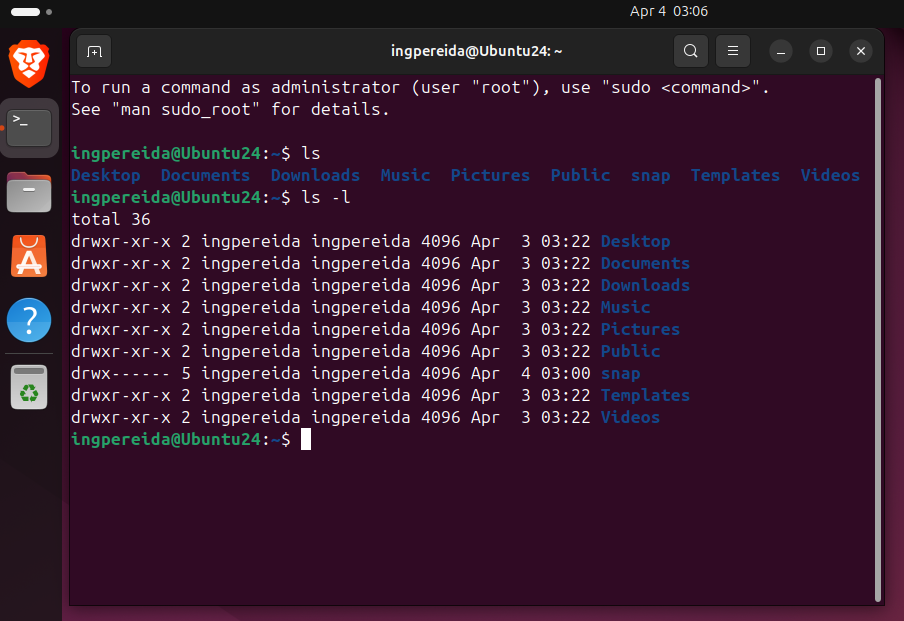Open the Help icon in the dock

pyautogui.click(x=29, y=321)
